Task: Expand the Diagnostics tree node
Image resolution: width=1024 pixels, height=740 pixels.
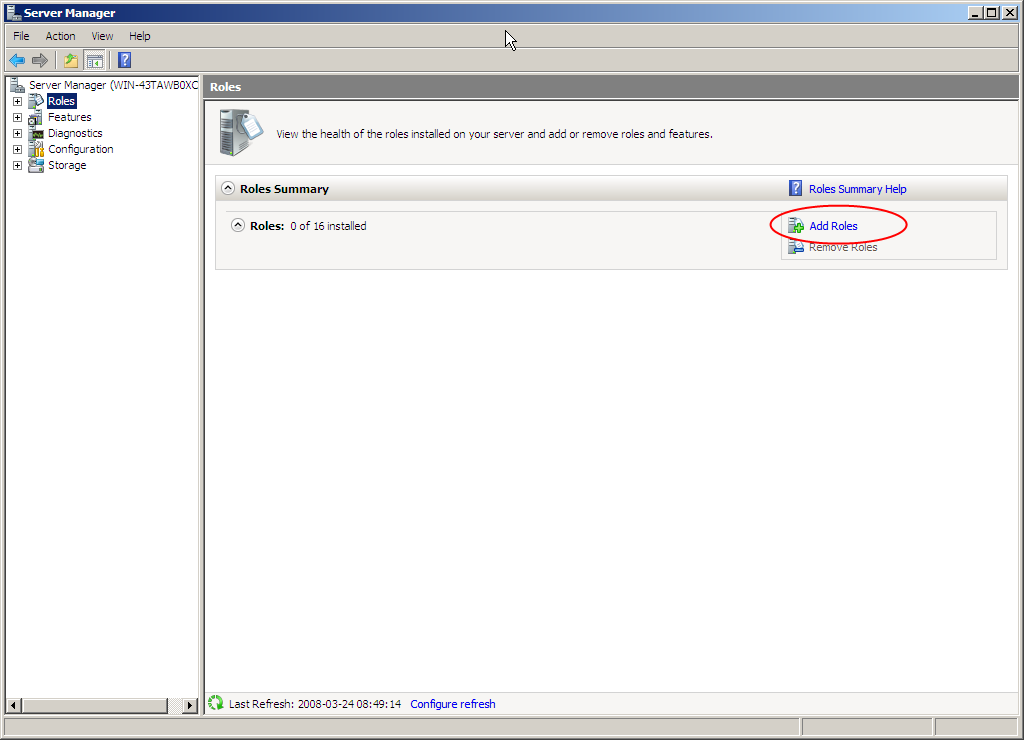Action: 18,133
